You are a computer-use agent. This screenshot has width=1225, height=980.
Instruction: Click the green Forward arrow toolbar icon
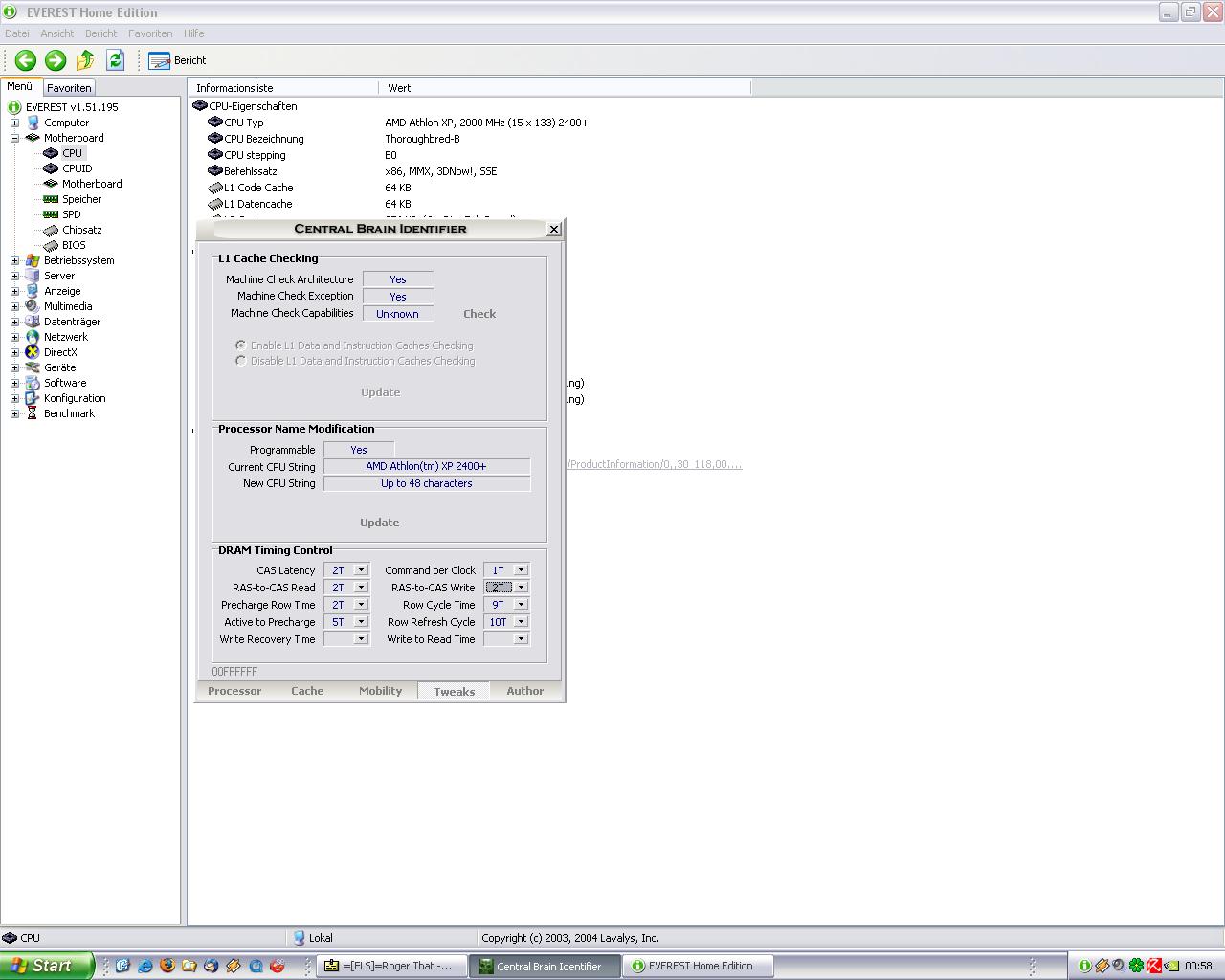coord(56,60)
